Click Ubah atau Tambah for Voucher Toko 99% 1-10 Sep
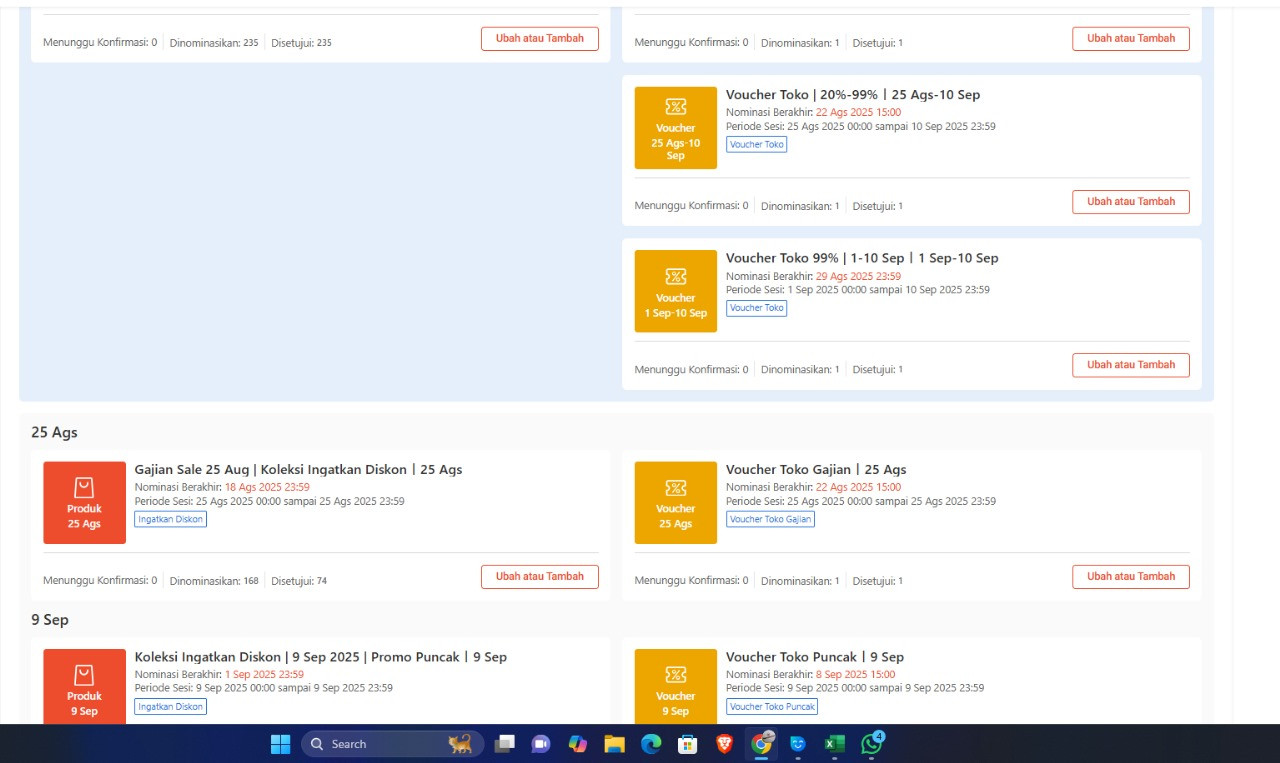The width and height of the screenshot is (1280, 763). pos(1131,365)
